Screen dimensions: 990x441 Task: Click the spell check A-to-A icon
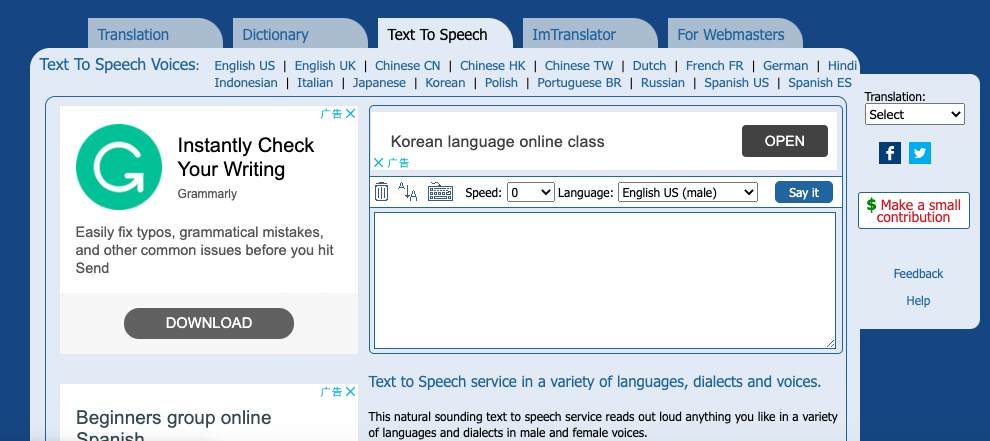pyautogui.click(x=407, y=191)
